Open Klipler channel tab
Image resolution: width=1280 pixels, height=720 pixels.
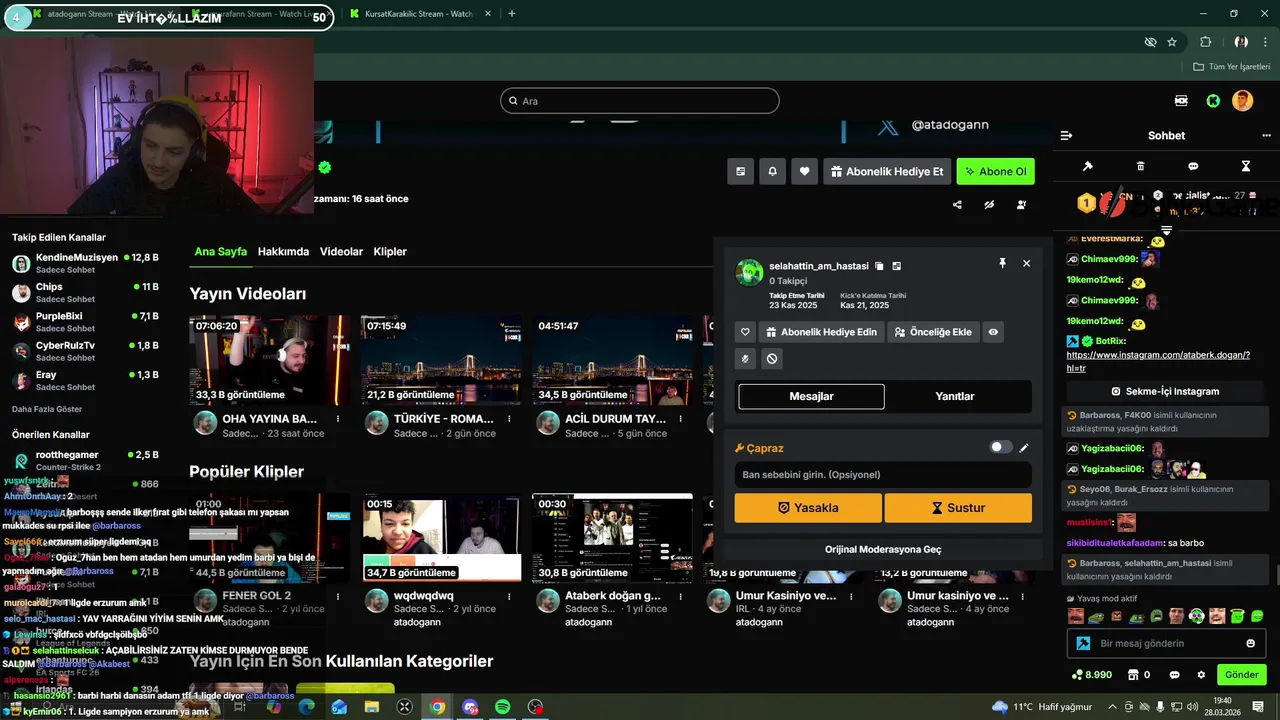(390, 252)
